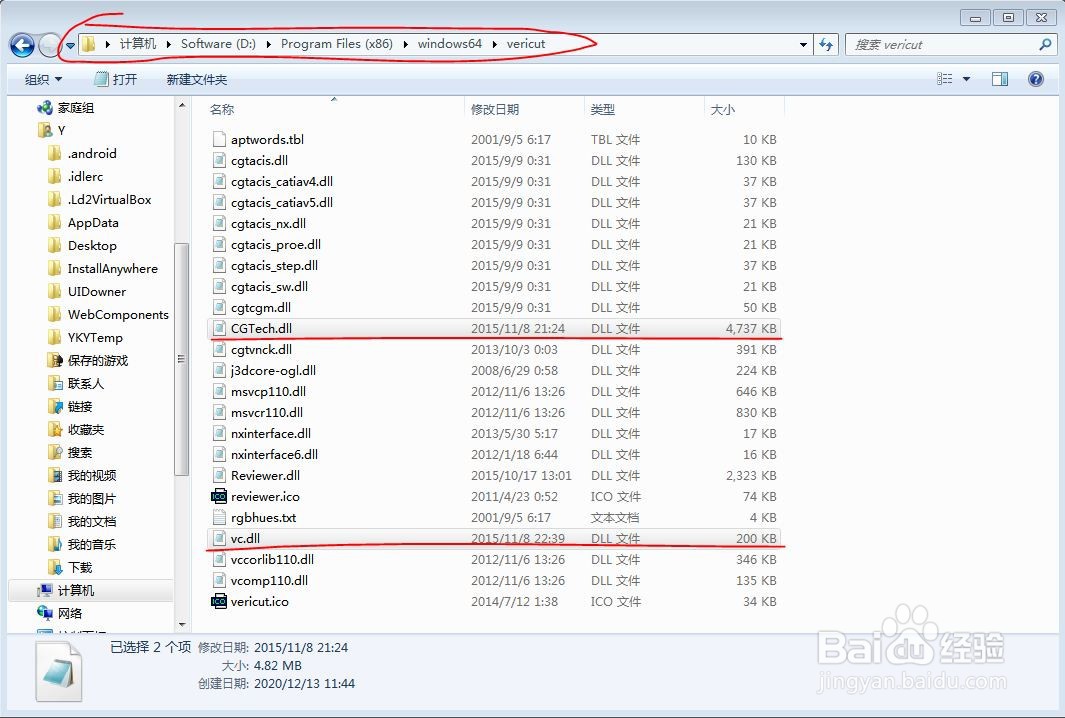Select the reviewer.ico icon file
The image size is (1065, 718).
coord(219,497)
